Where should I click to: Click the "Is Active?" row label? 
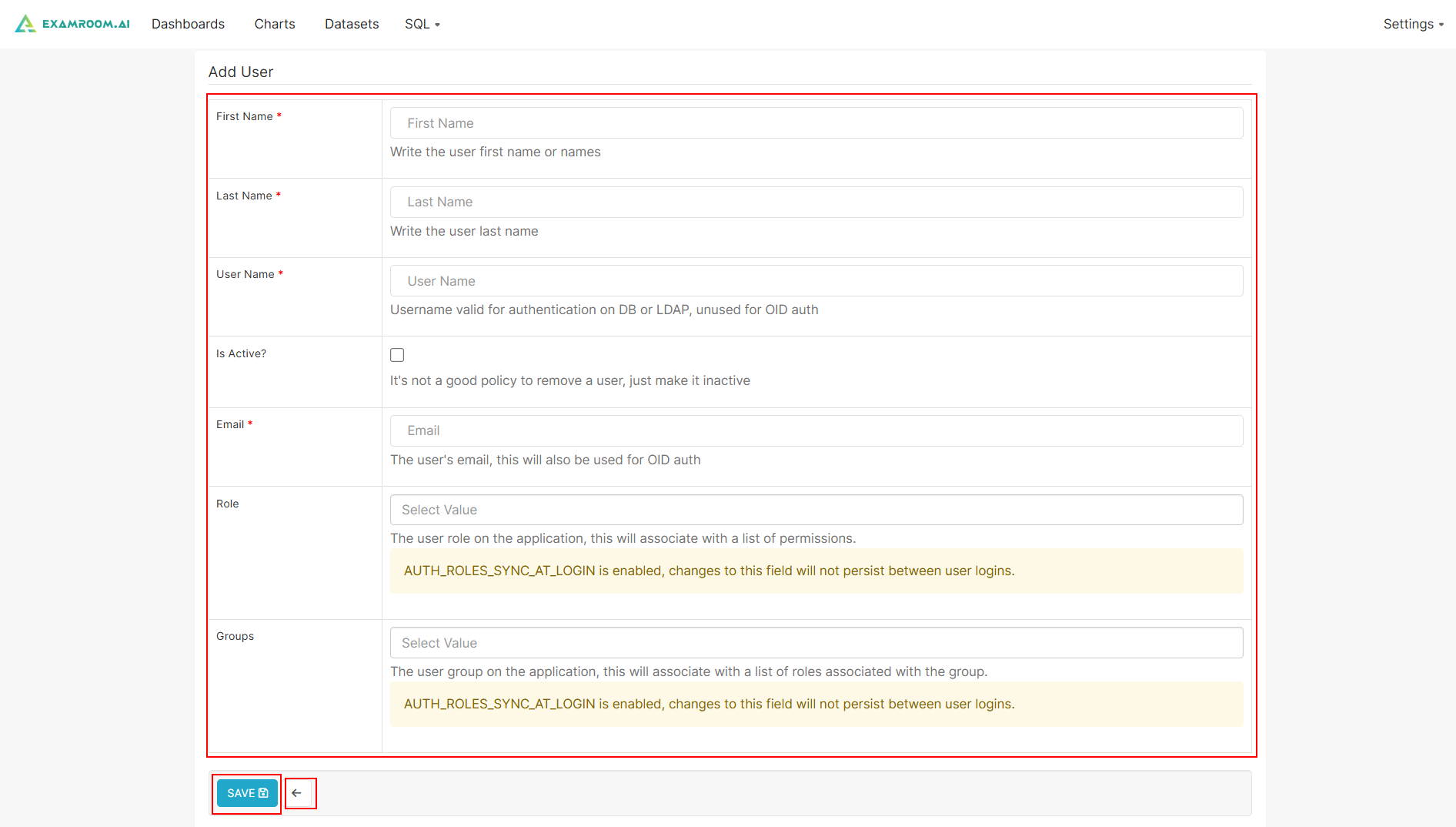pyautogui.click(x=241, y=353)
